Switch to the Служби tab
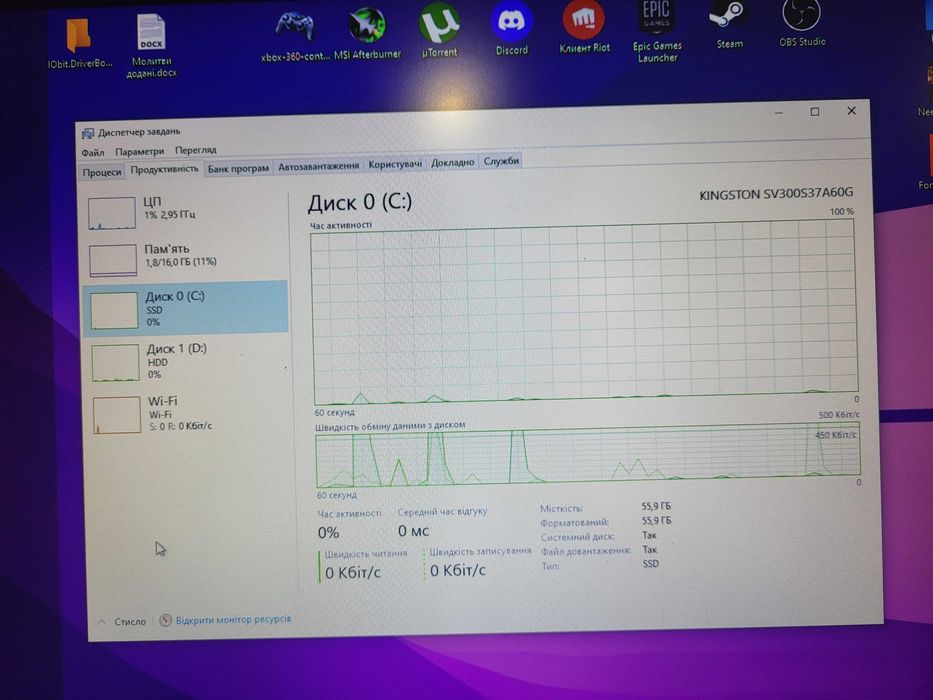Image resolution: width=933 pixels, height=700 pixels. pyautogui.click(x=501, y=161)
